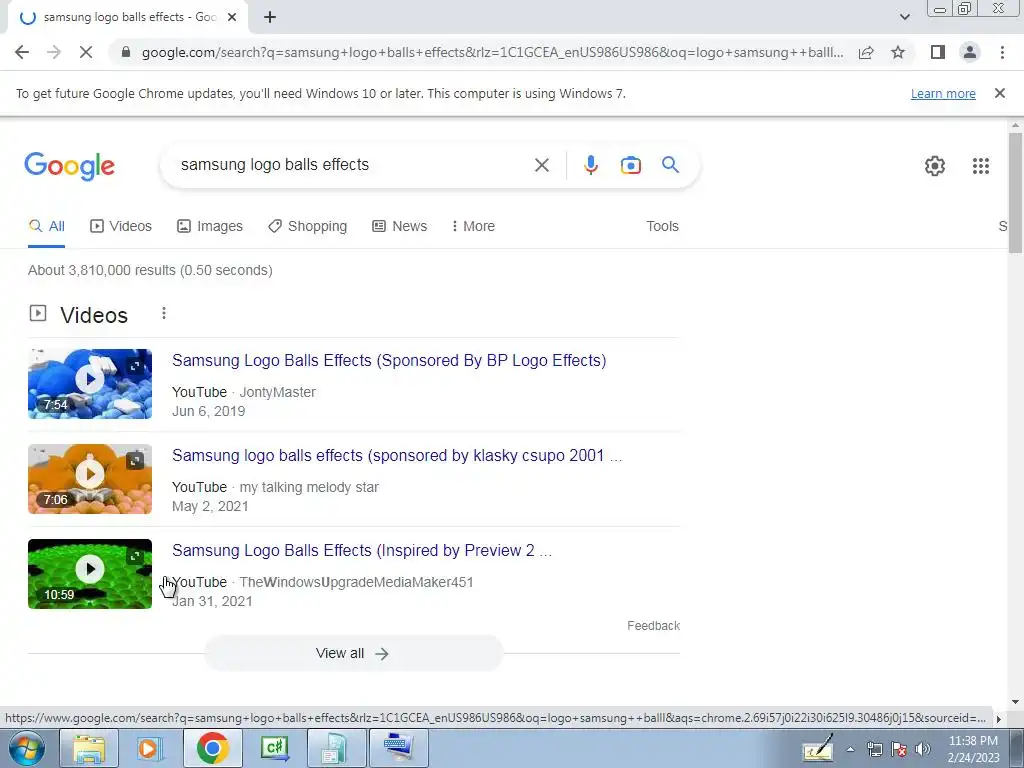Image resolution: width=1024 pixels, height=768 pixels.
Task: Open the Learn more link
Action: tap(943, 93)
